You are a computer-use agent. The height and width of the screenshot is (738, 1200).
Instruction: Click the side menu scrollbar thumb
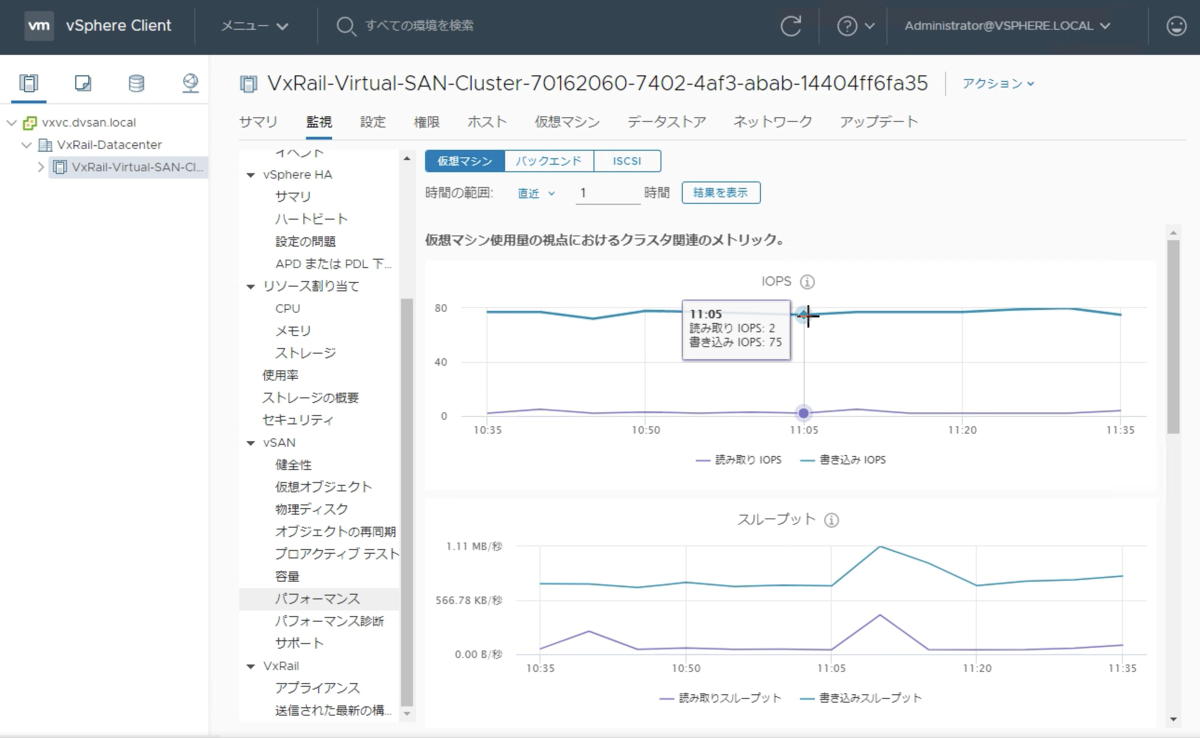[x=407, y=500]
